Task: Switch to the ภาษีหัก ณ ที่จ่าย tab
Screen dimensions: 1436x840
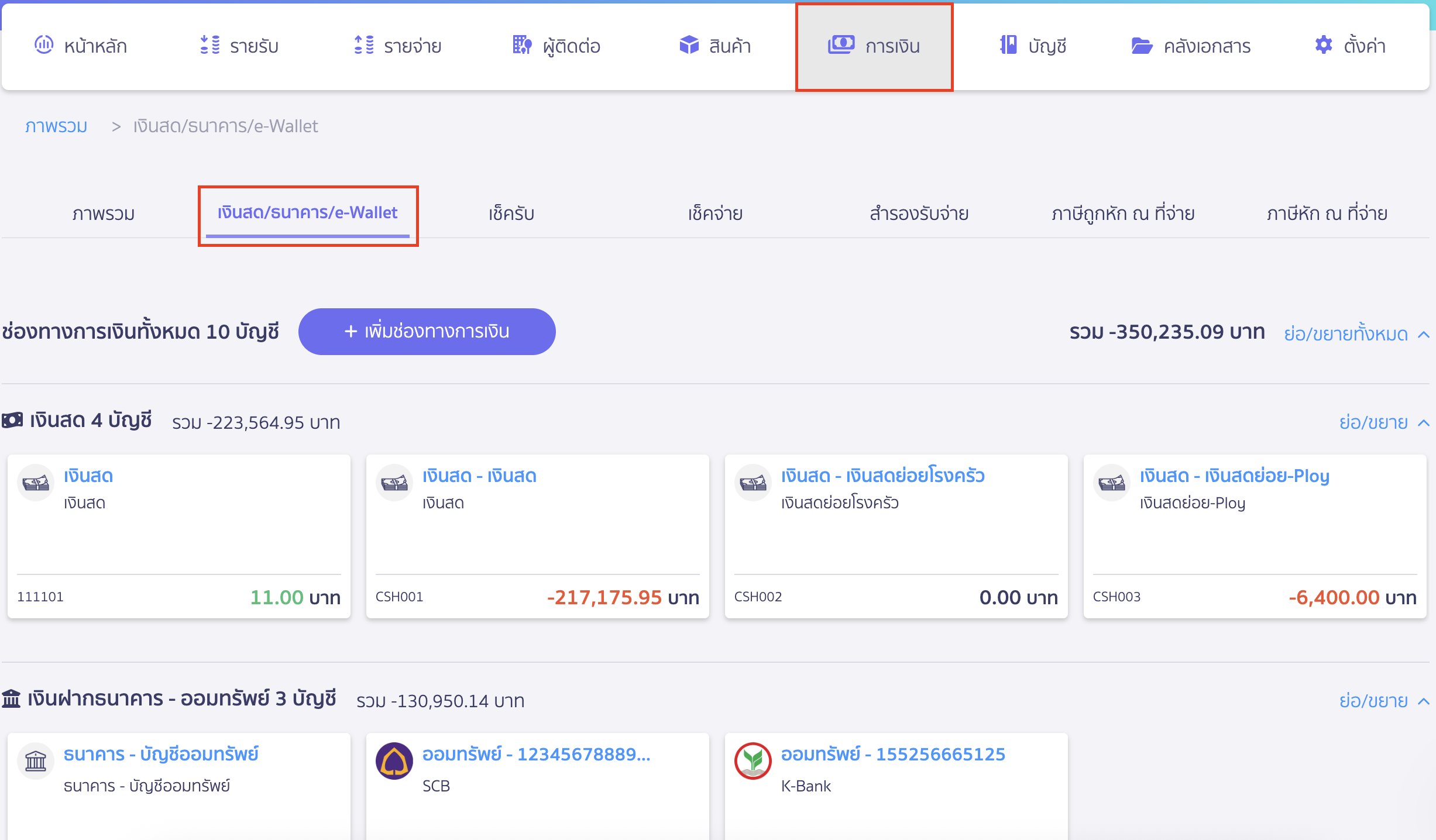Action: point(1327,214)
